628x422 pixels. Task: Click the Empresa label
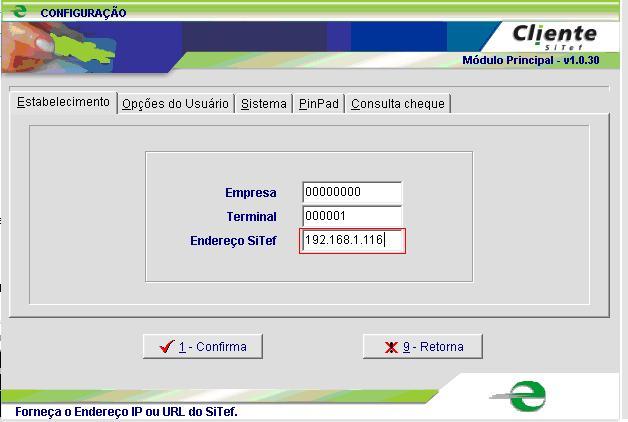pyautogui.click(x=250, y=193)
